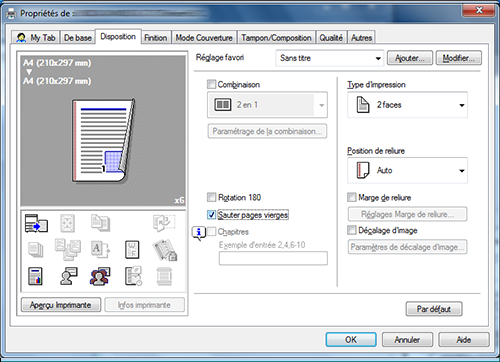This screenshot has height=362, width=500.
Task: Click Réglages Marge de reliure button
Action: pos(407,214)
